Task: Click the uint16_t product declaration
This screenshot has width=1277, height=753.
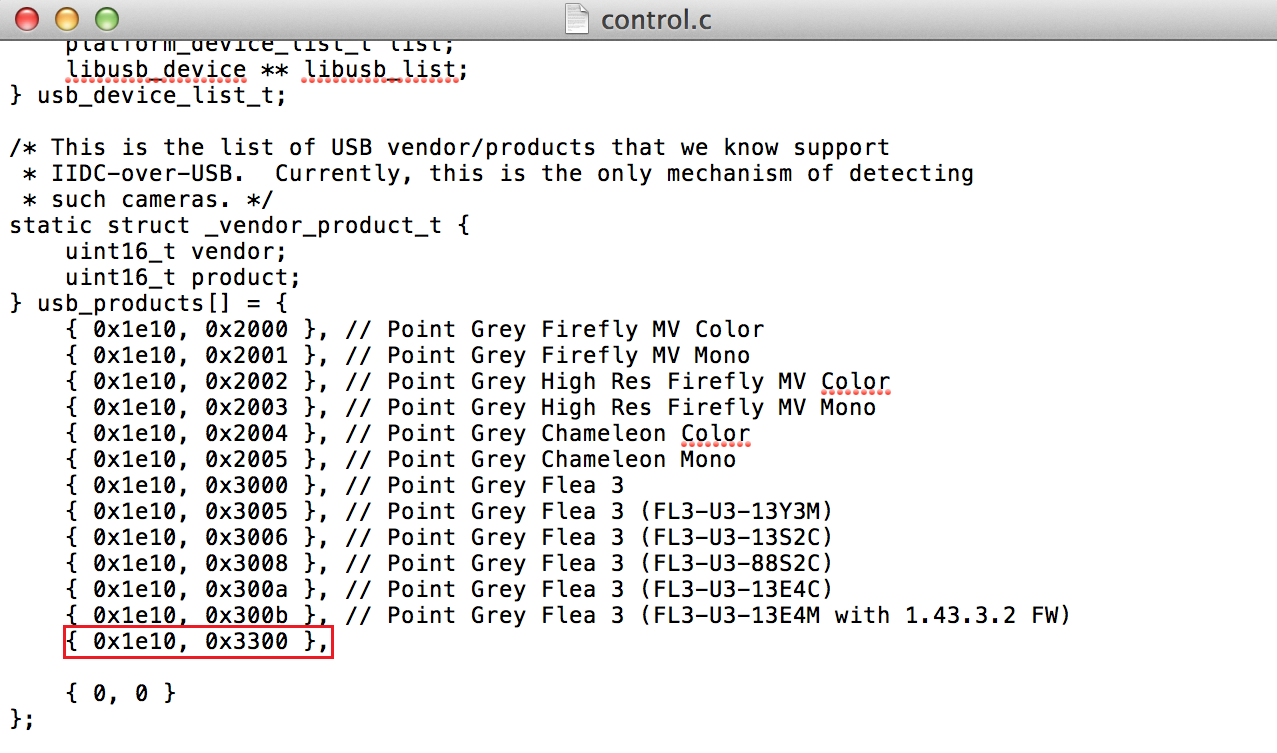Action: pos(183,278)
